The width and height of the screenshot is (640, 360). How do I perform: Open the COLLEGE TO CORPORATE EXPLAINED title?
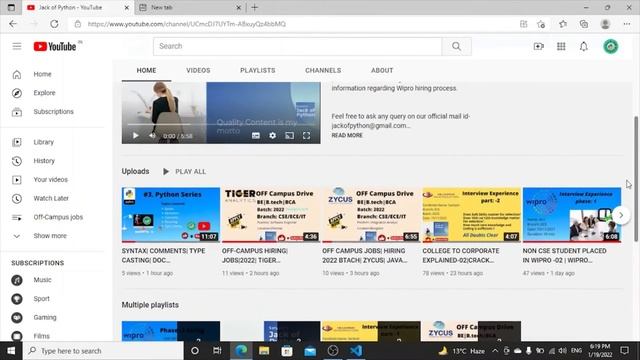[461, 256]
